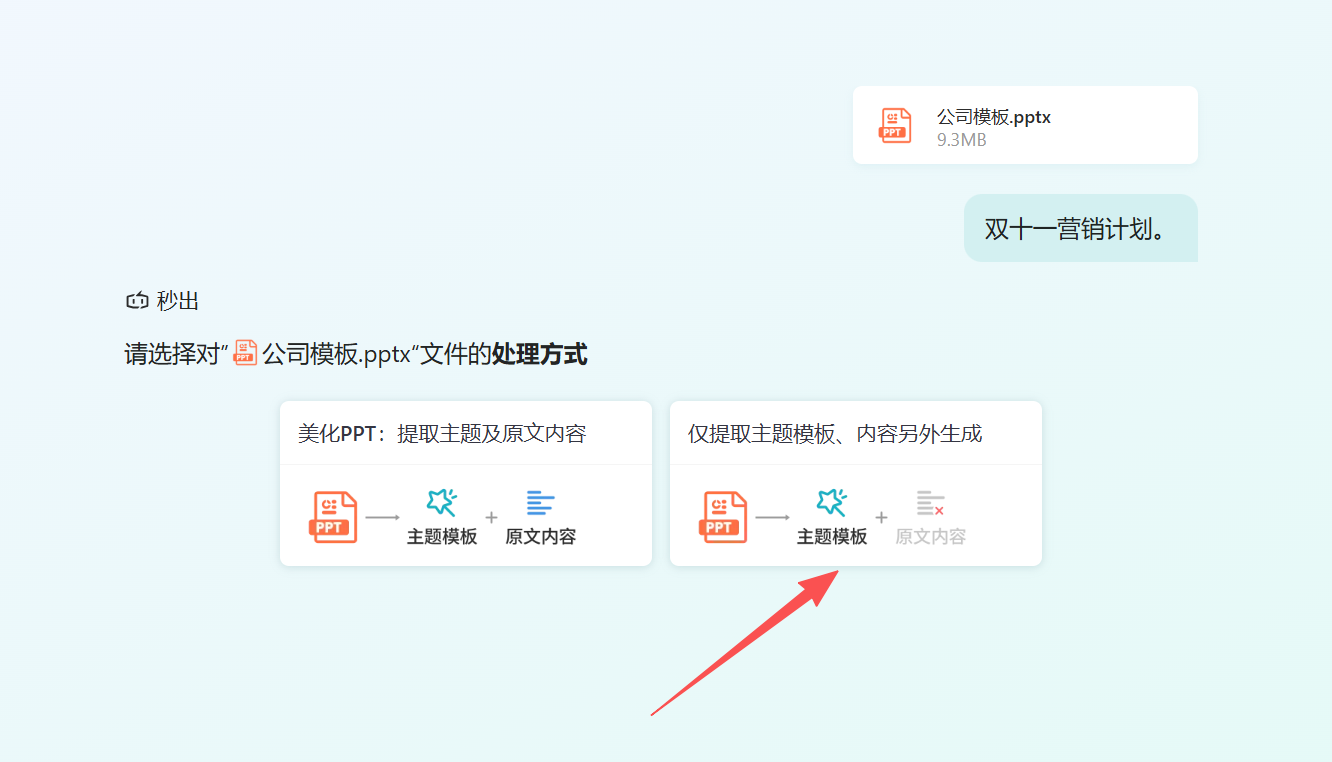
Task: Click the PPT file icon in the attachment card
Action: pos(895,125)
